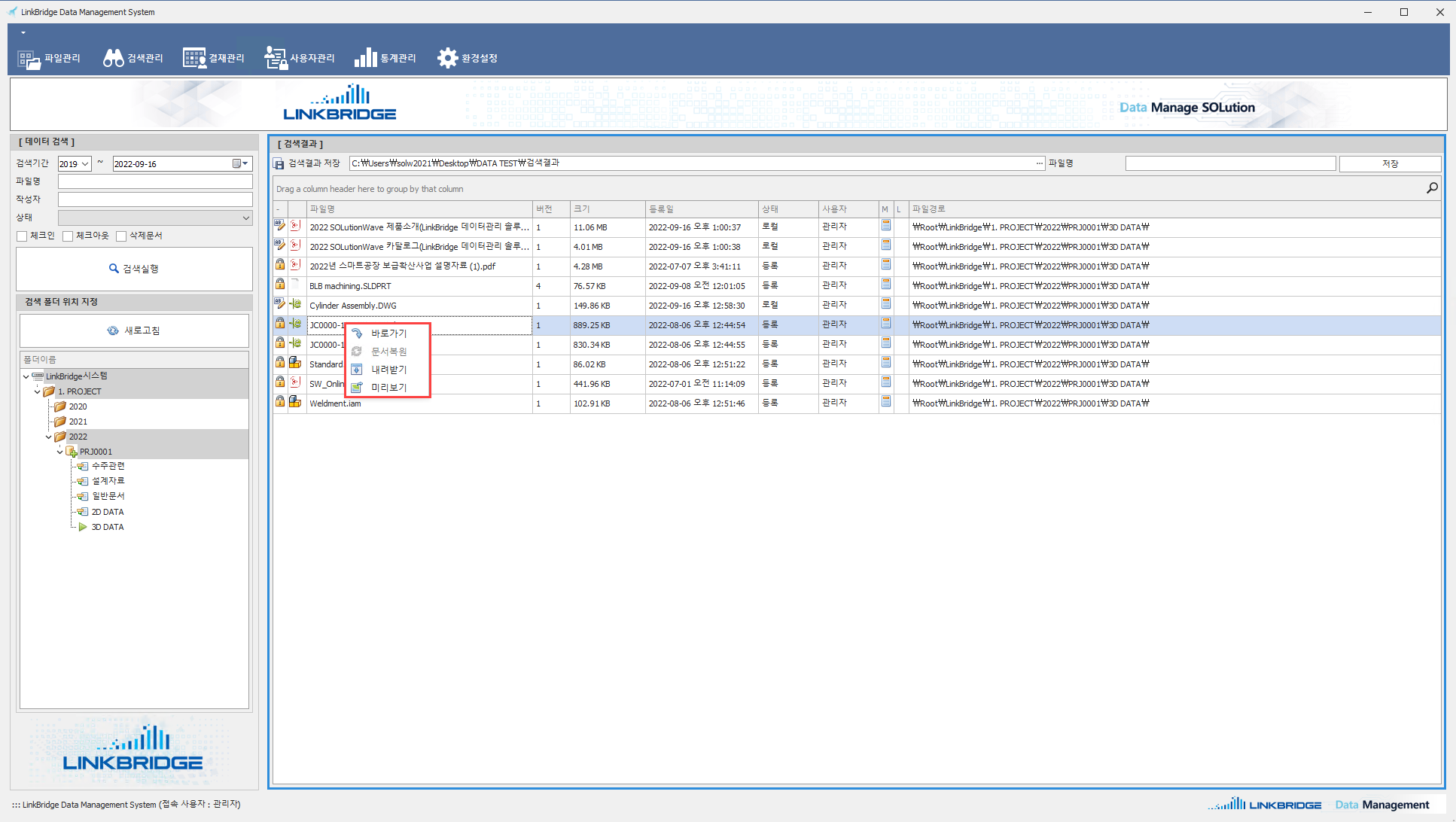Toggle the 체크아웃 checkbox
The width and height of the screenshot is (1456, 822).
pyautogui.click(x=68, y=236)
